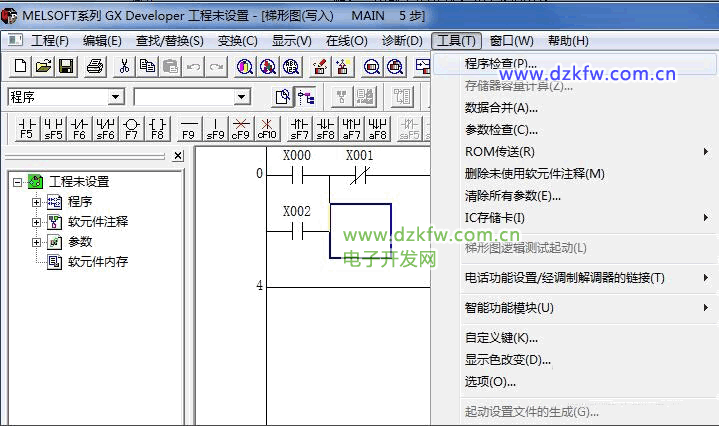Expand the 程序 tree node

36,202
